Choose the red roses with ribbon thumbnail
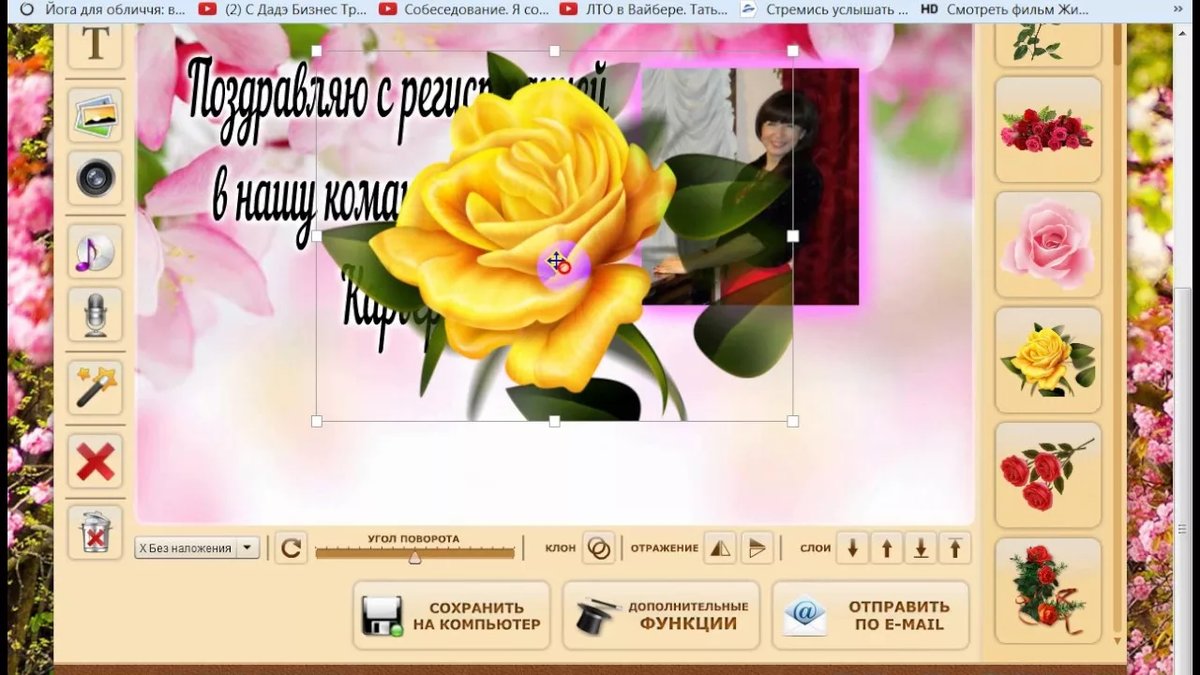 [1048, 590]
